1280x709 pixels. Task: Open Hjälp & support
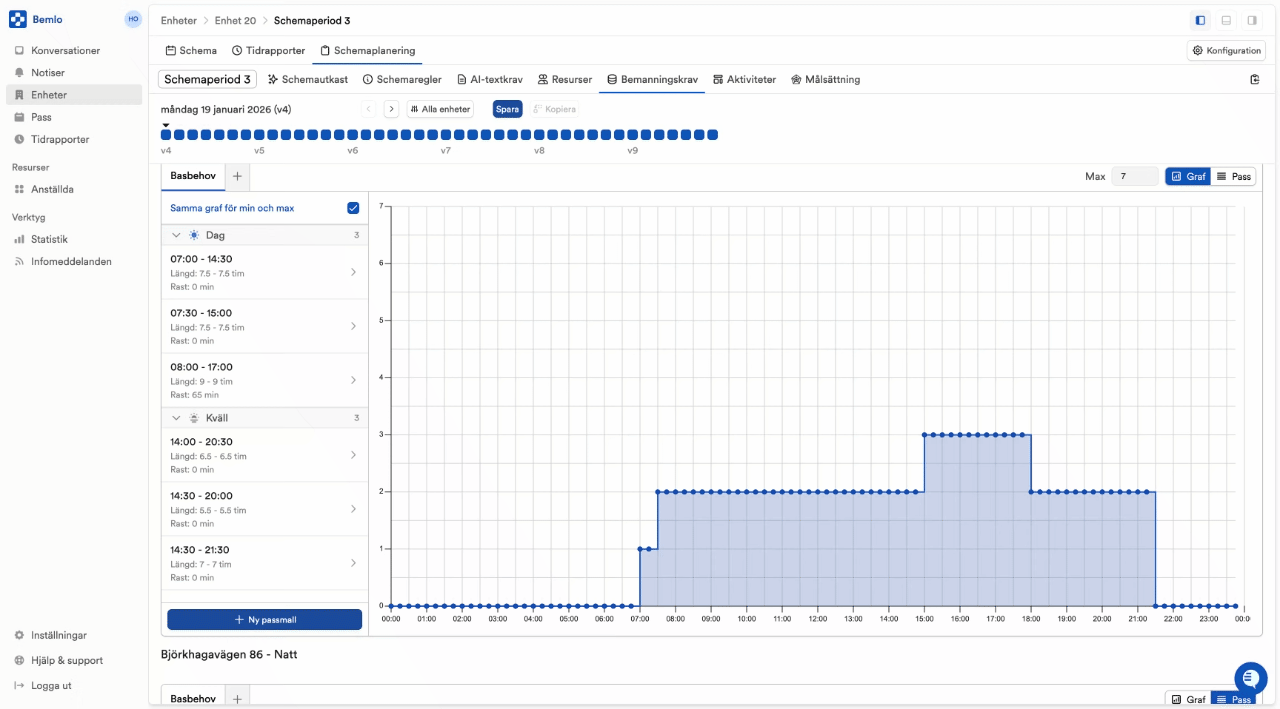(66, 660)
